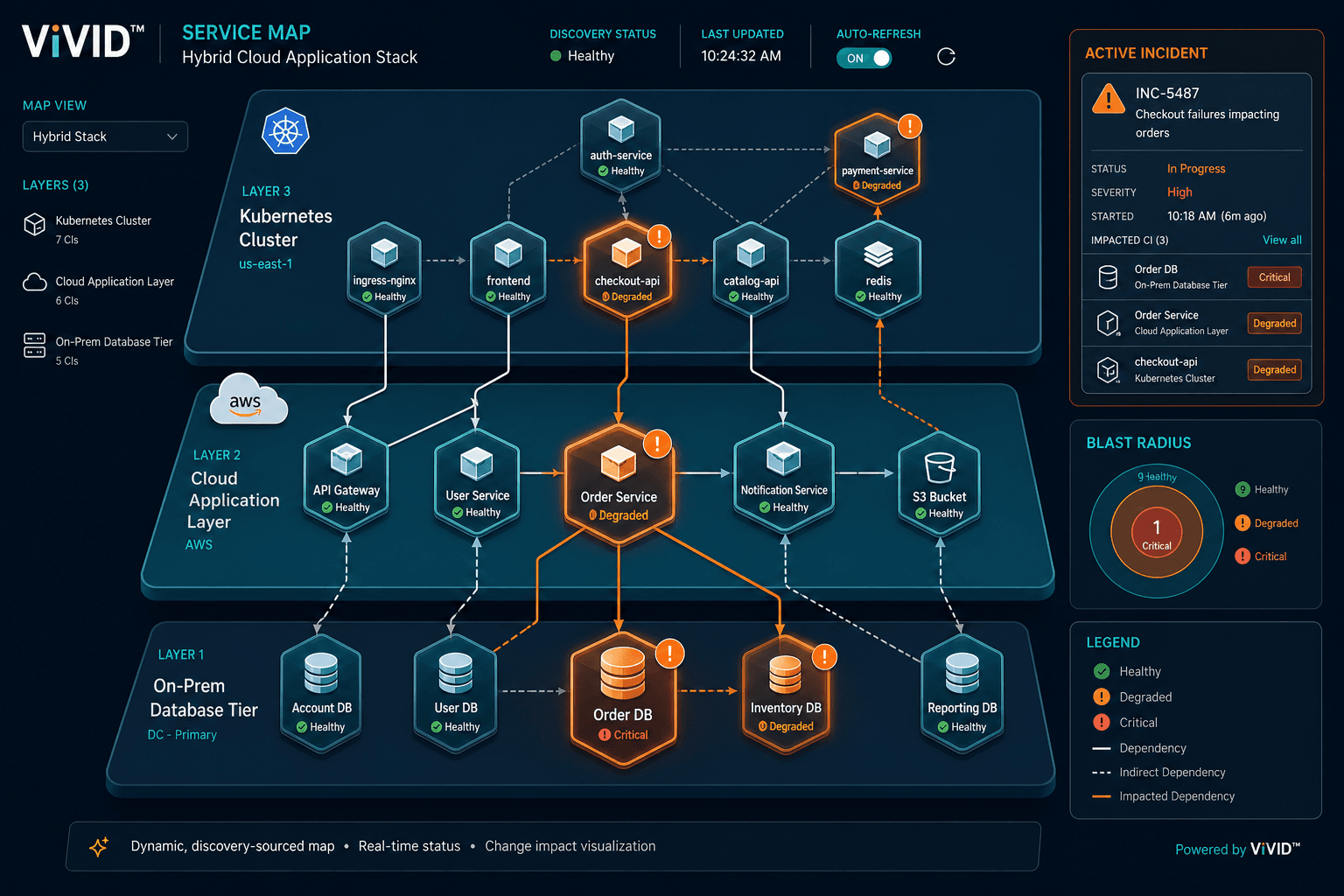Click Order DB critical alert badge on map
Screen dimensions: 1344x896
(669, 653)
